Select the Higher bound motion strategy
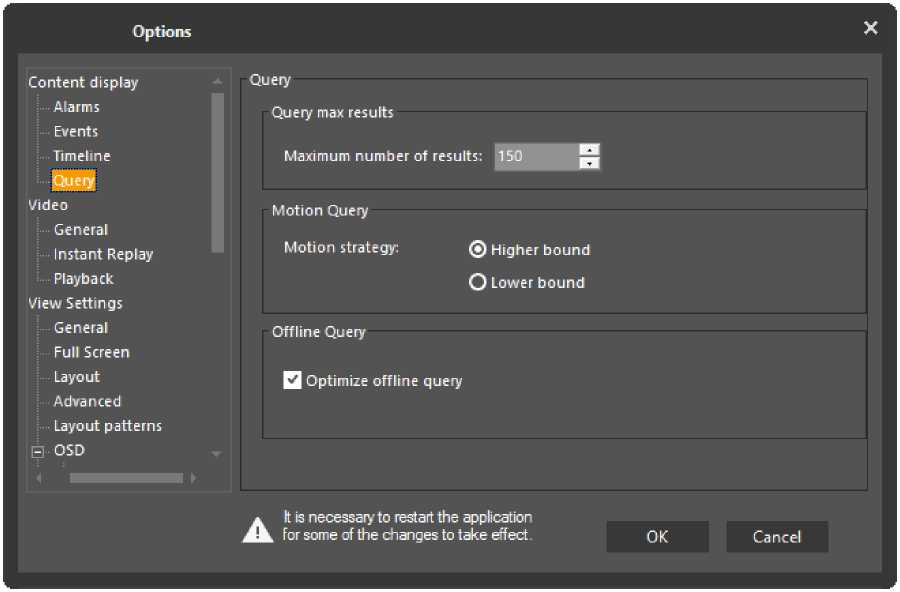Screen dimensions: 900x592 (x=478, y=250)
